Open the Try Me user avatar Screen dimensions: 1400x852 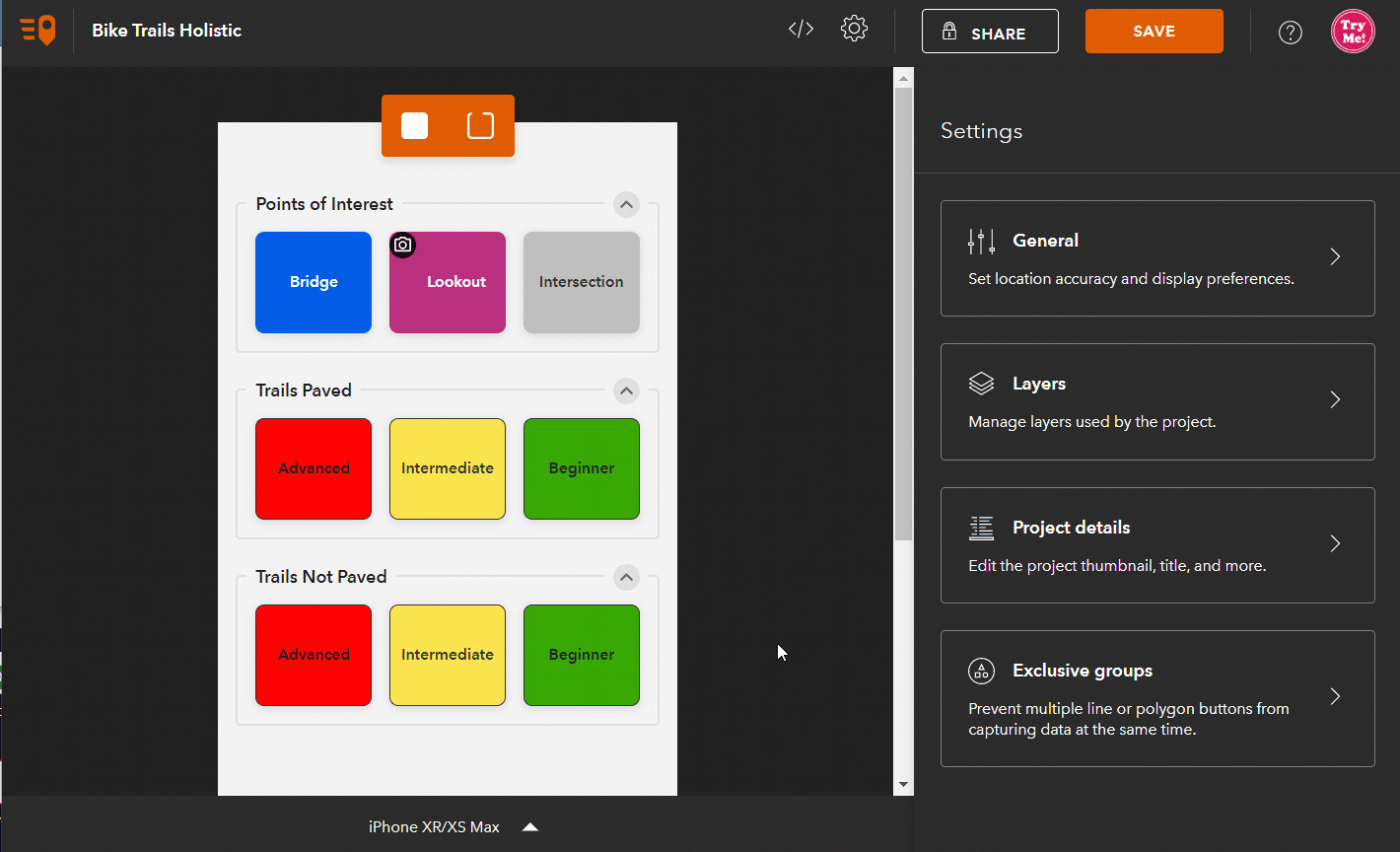coord(1353,32)
